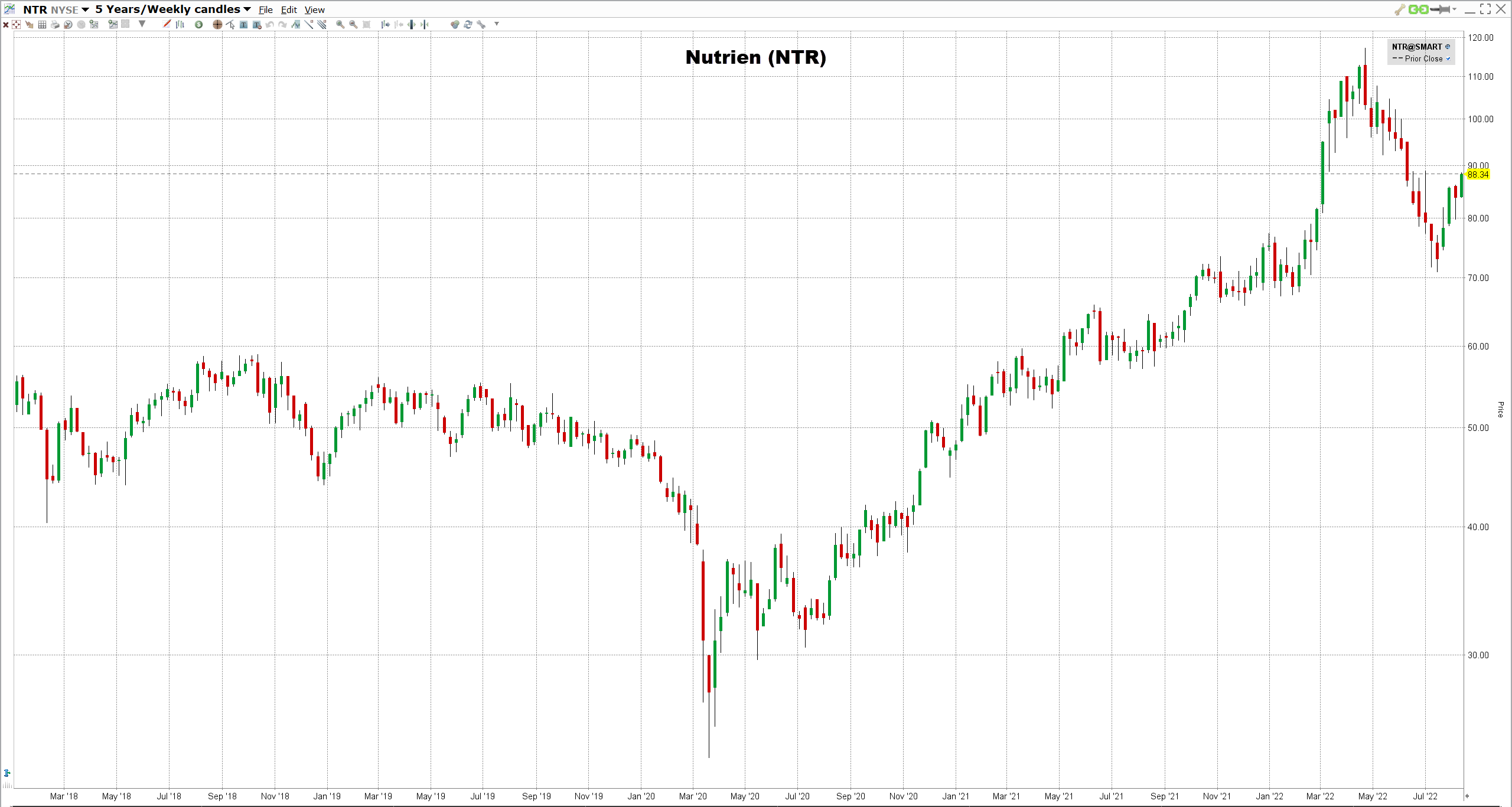Click the green chart studies icon
This screenshot has height=807, width=1512.
point(113,24)
